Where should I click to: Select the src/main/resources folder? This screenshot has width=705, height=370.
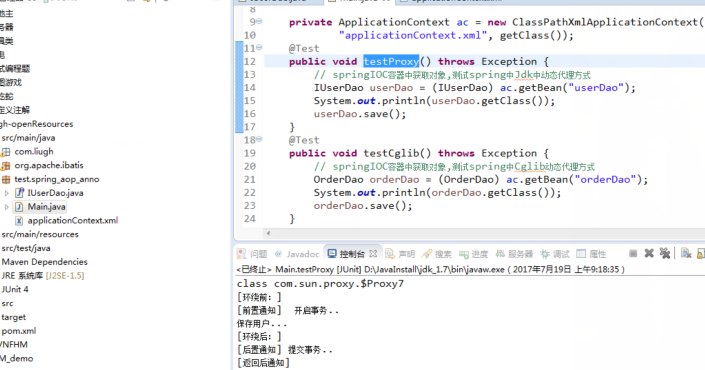[40, 234]
